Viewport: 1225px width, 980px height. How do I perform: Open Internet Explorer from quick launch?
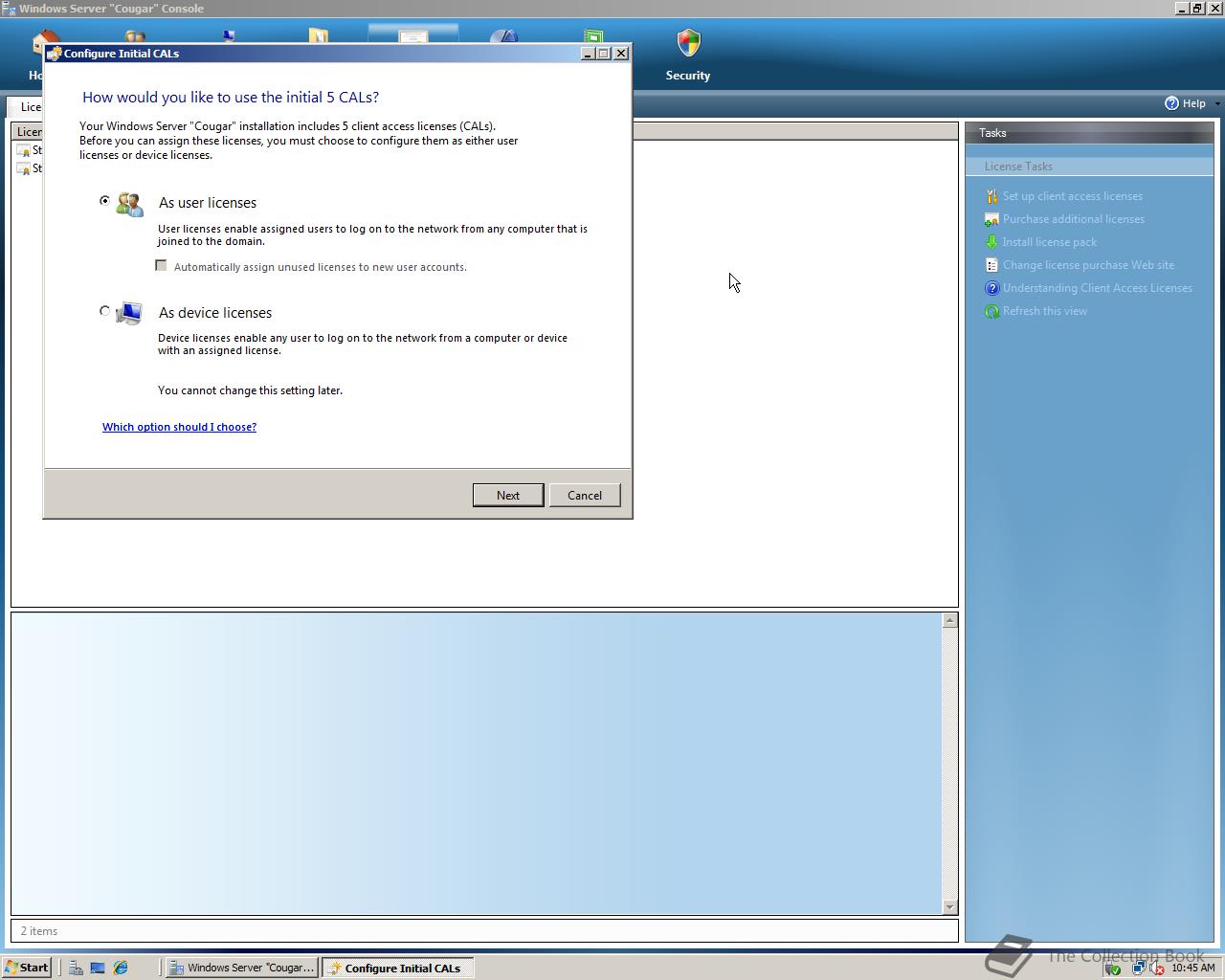[x=121, y=968]
